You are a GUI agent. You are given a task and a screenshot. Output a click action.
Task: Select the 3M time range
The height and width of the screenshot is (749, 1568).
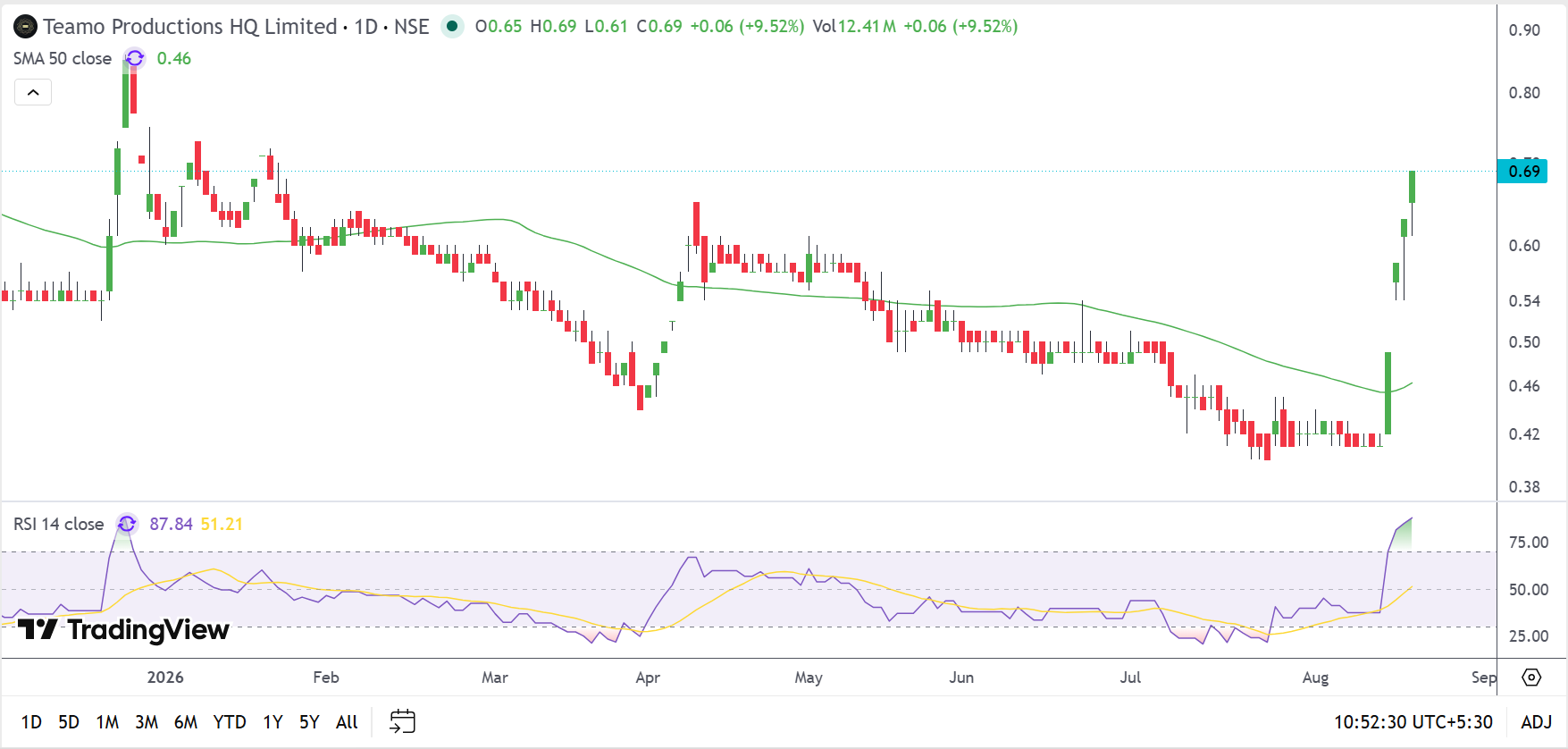coord(147,722)
